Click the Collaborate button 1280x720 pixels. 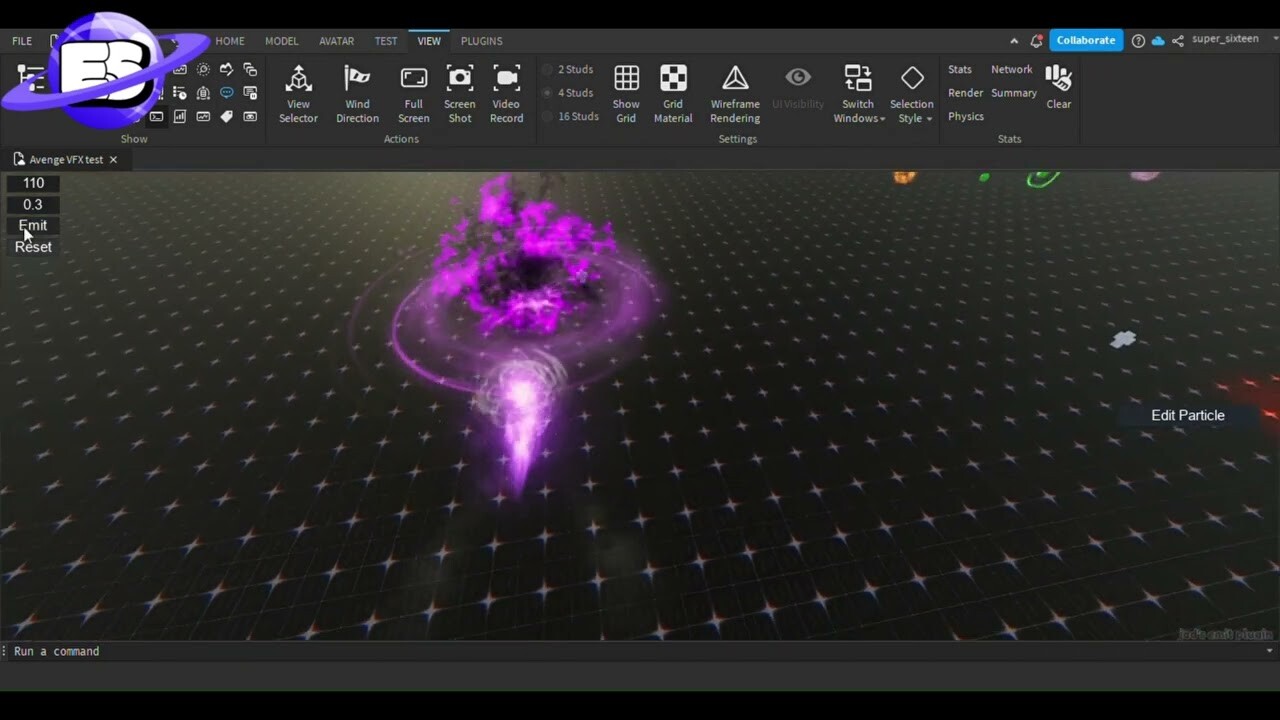tap(1085, 40)
